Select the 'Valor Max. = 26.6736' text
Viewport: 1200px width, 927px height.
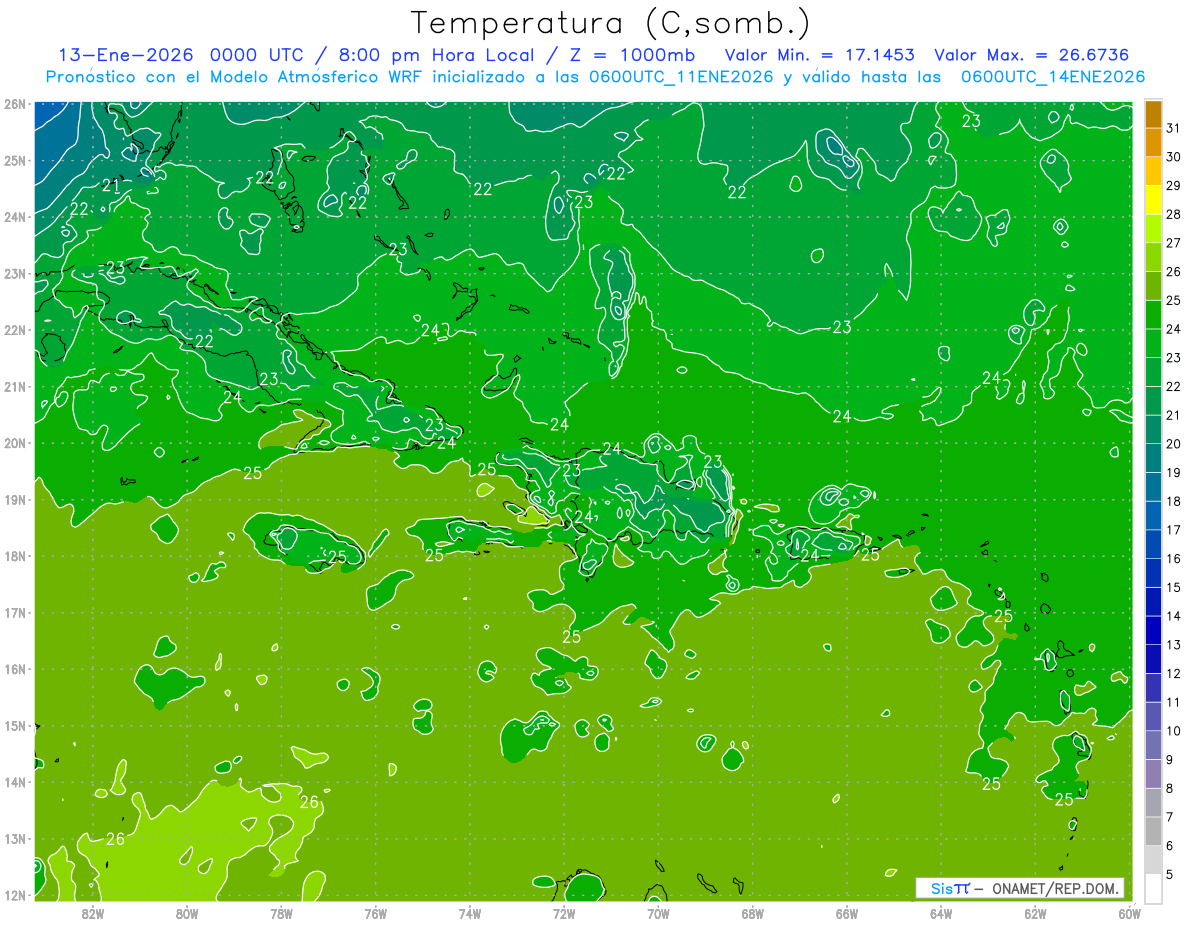coord(1032,55)
